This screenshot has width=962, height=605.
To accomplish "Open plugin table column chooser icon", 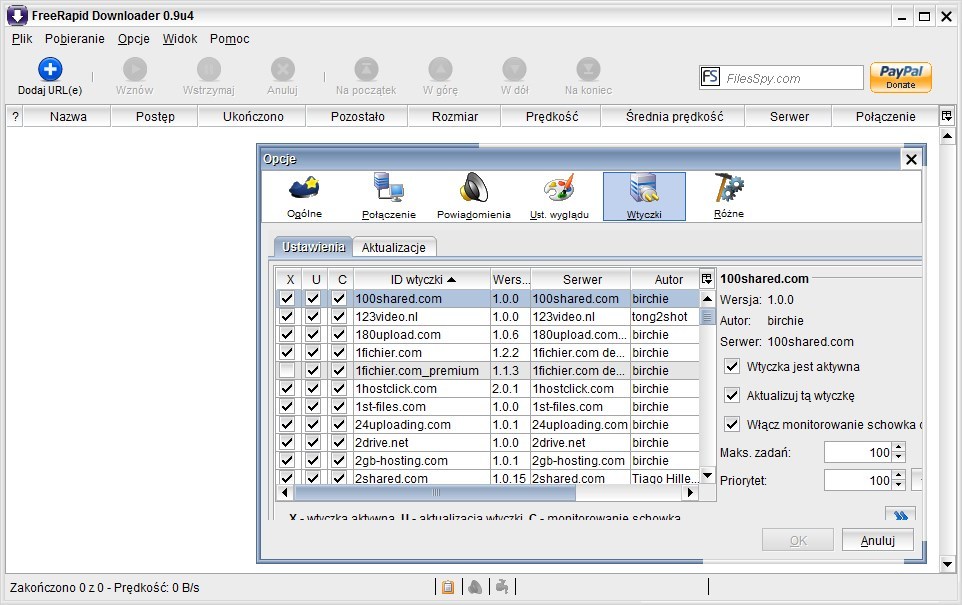I will [x=707, y=279].
